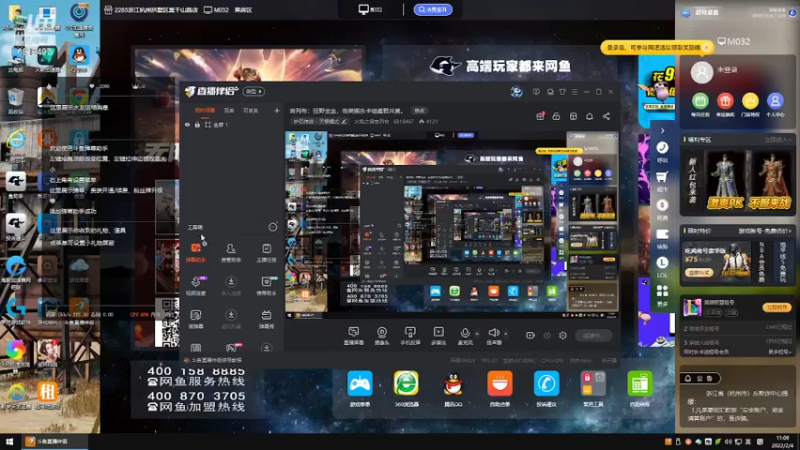The height and width of the screenshot is (450, 800).
Task: Open the Windows Start menu
Action: [9, 442]
